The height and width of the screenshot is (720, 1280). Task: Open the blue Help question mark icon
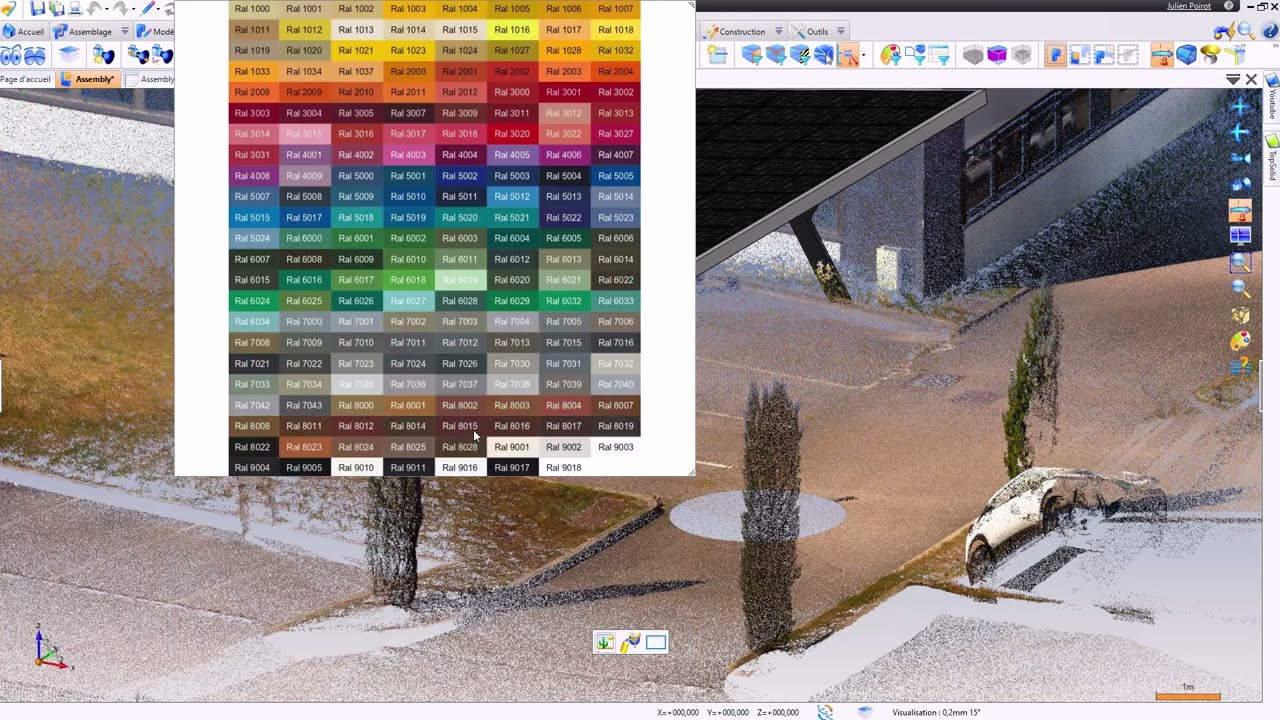[1268, 31]
